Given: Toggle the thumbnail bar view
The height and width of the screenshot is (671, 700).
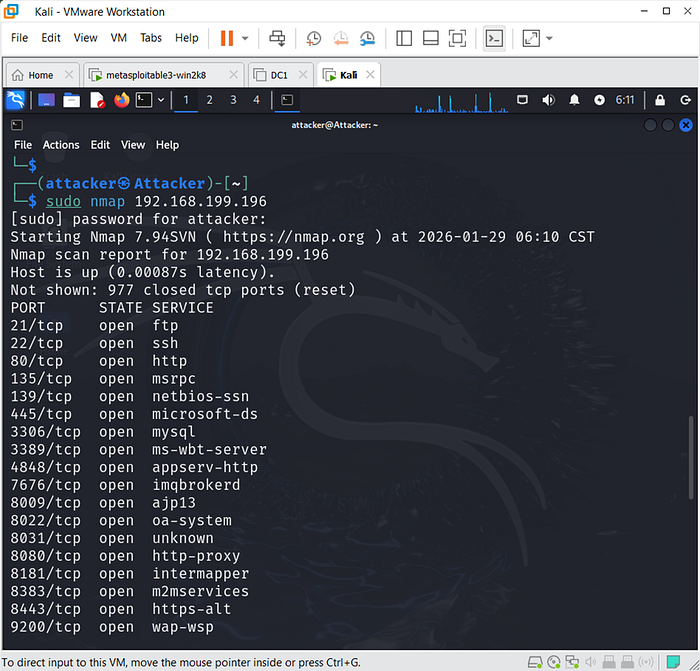Looking at the screenshot, I should tap(430, 38).
